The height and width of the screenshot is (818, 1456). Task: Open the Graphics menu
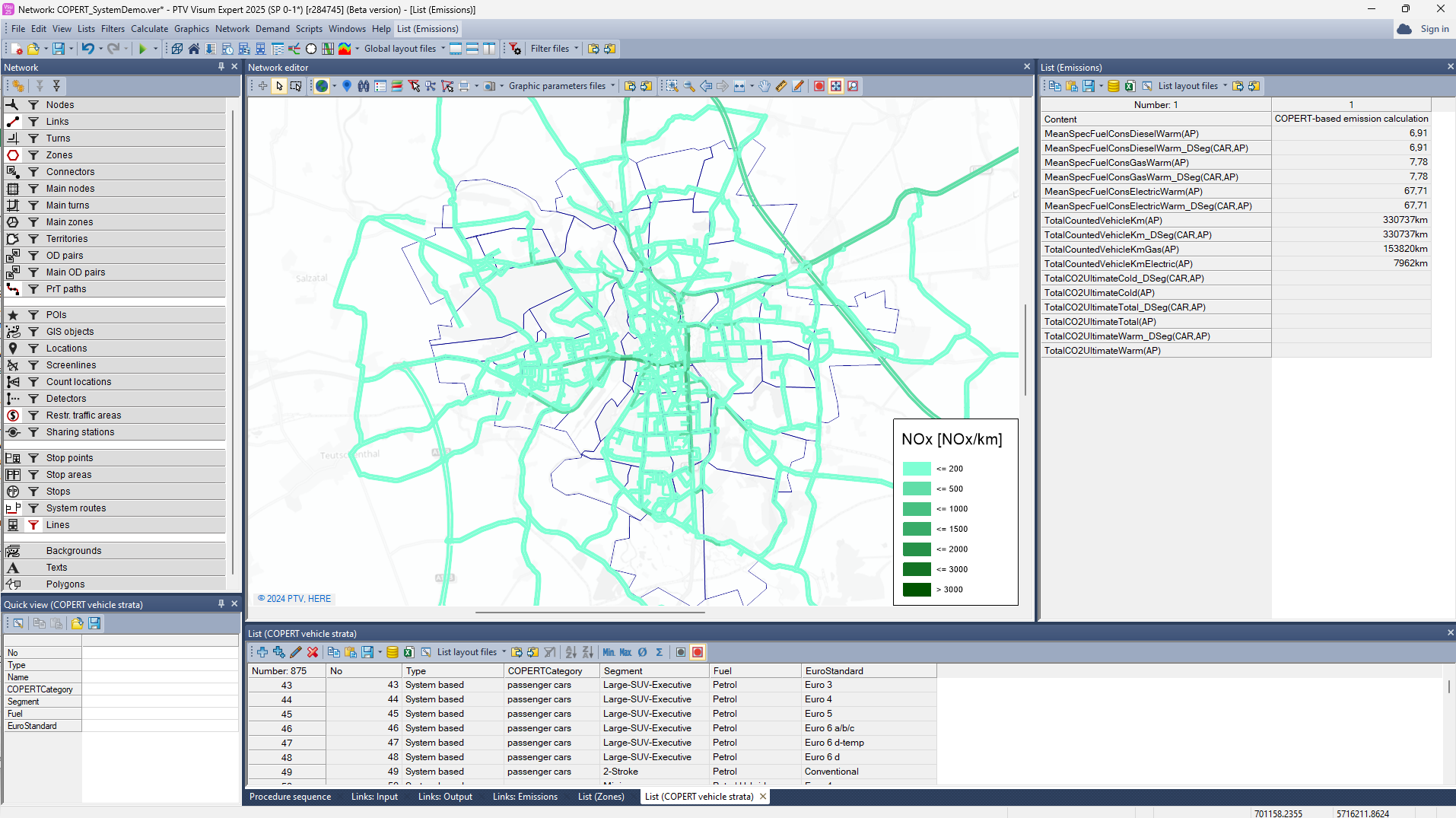pyautogui.click(x=192, y=29)
